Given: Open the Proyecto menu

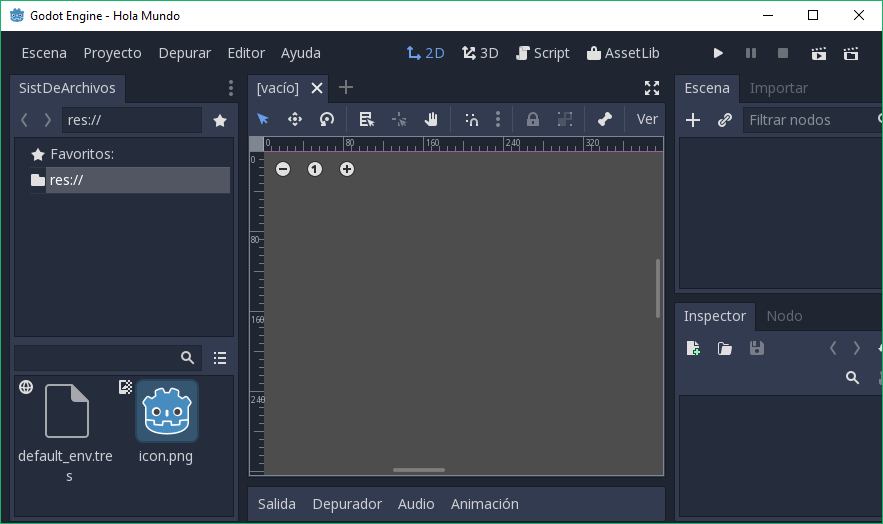Looking at the screenshot, I should (x=113, y=53).
